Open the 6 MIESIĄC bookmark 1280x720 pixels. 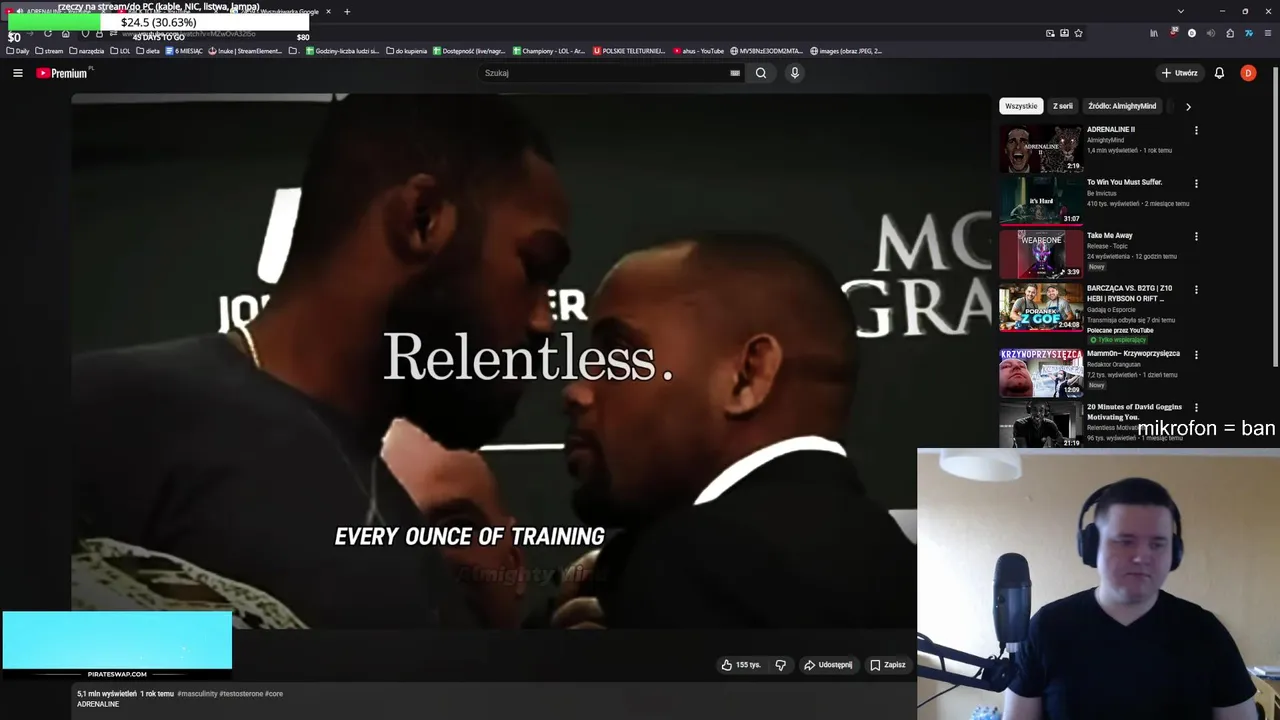pyautogui.click(x=184, y=51)
